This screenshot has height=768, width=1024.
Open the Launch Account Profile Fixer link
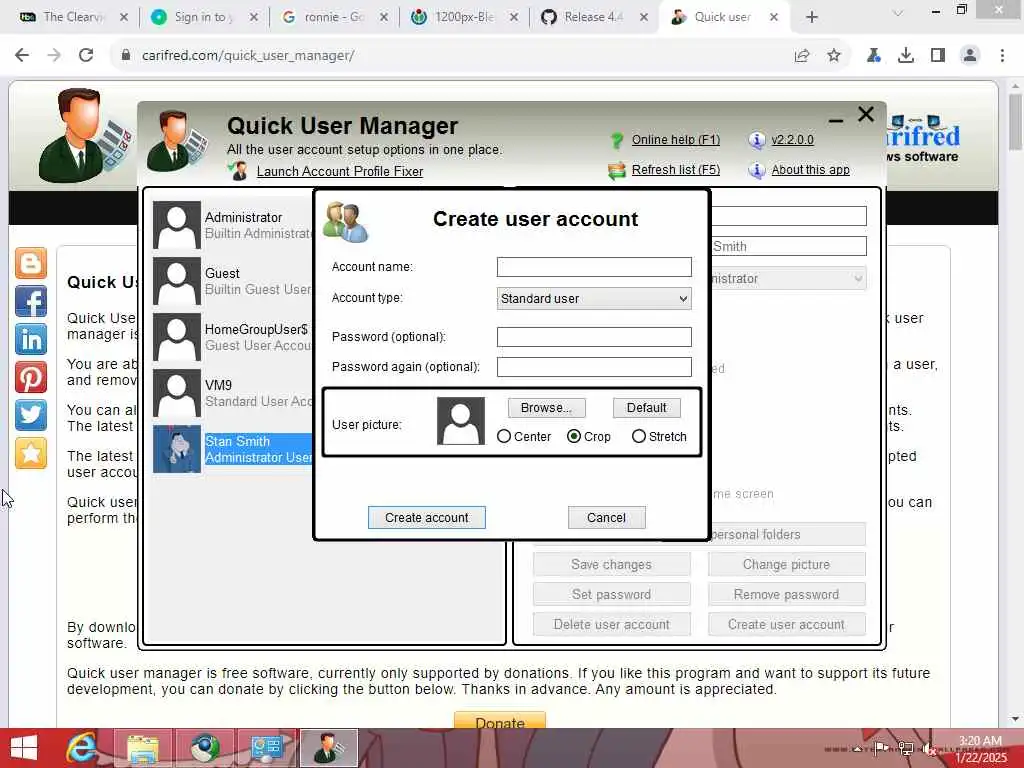click(340, 171)
